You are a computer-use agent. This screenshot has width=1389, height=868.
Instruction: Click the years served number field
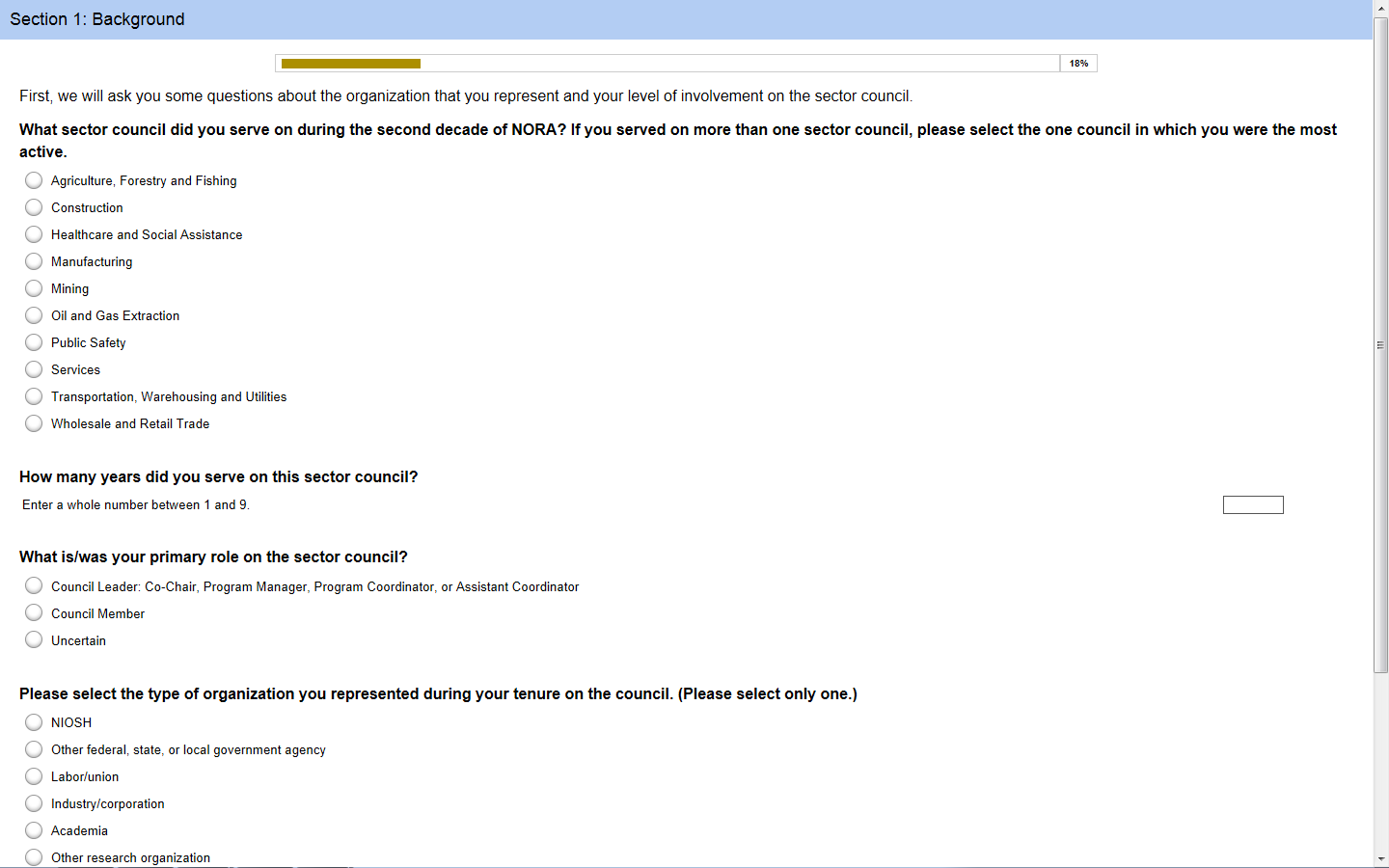click(1253, 504)
